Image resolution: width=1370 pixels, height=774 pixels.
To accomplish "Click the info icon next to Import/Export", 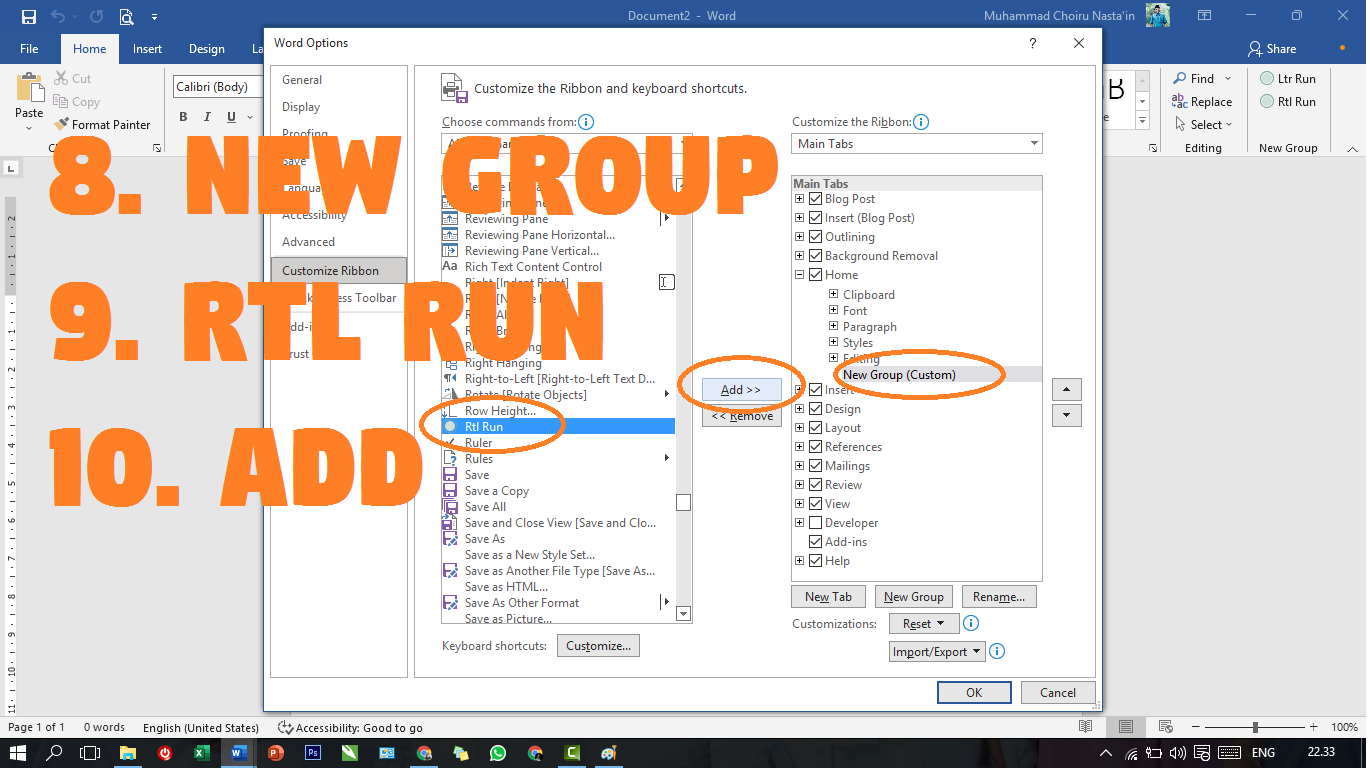I will [x=996, y=651].
